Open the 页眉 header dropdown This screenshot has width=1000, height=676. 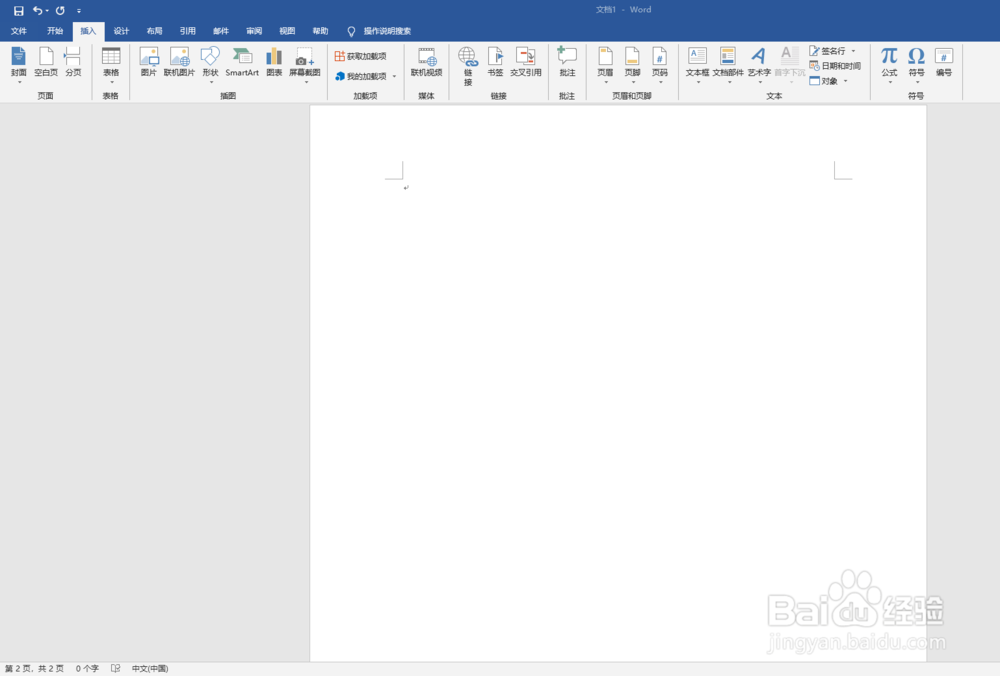click(x=605, y=65)
